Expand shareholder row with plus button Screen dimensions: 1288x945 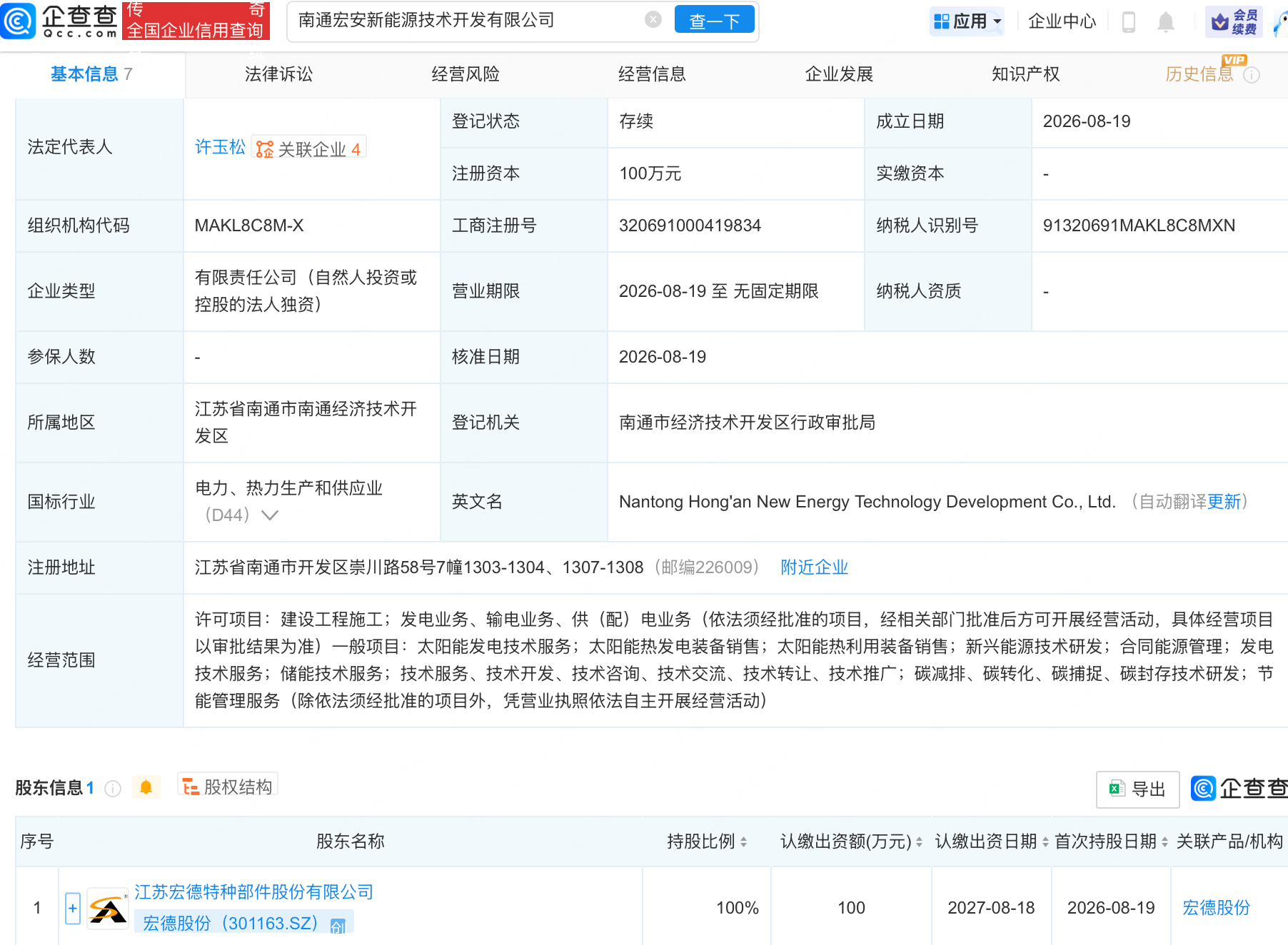(x=73, y=909)
